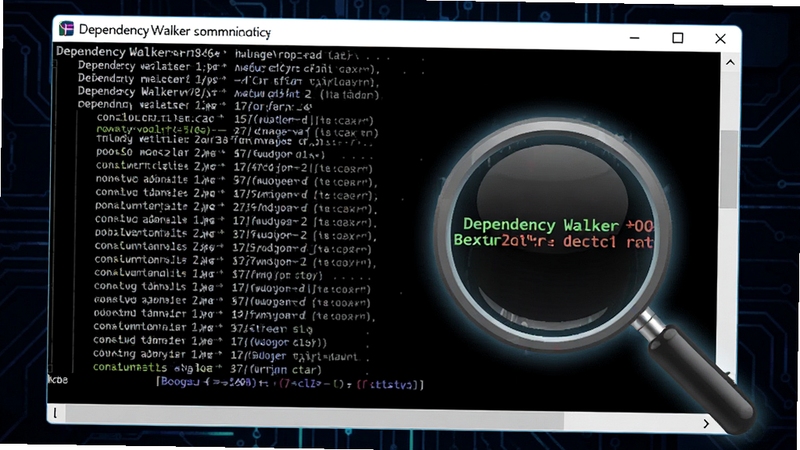Select the bracketed line starting '[Boogsu'
The image size is (800, 450).
[290, 383]
